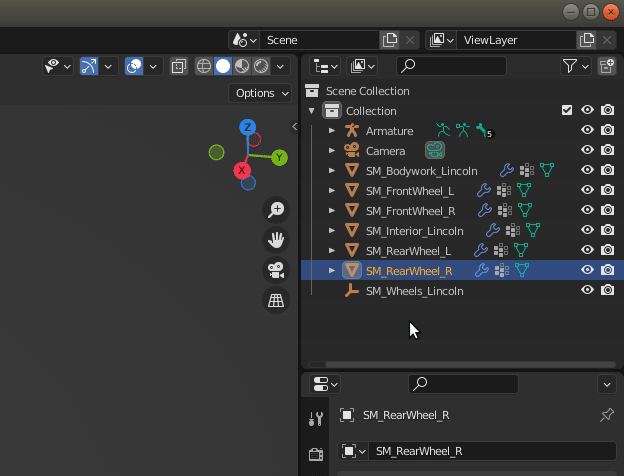The width and height of the screenshot is (624, 476).
Task: Click the ViewLayer name field
Action: [515, 40]
